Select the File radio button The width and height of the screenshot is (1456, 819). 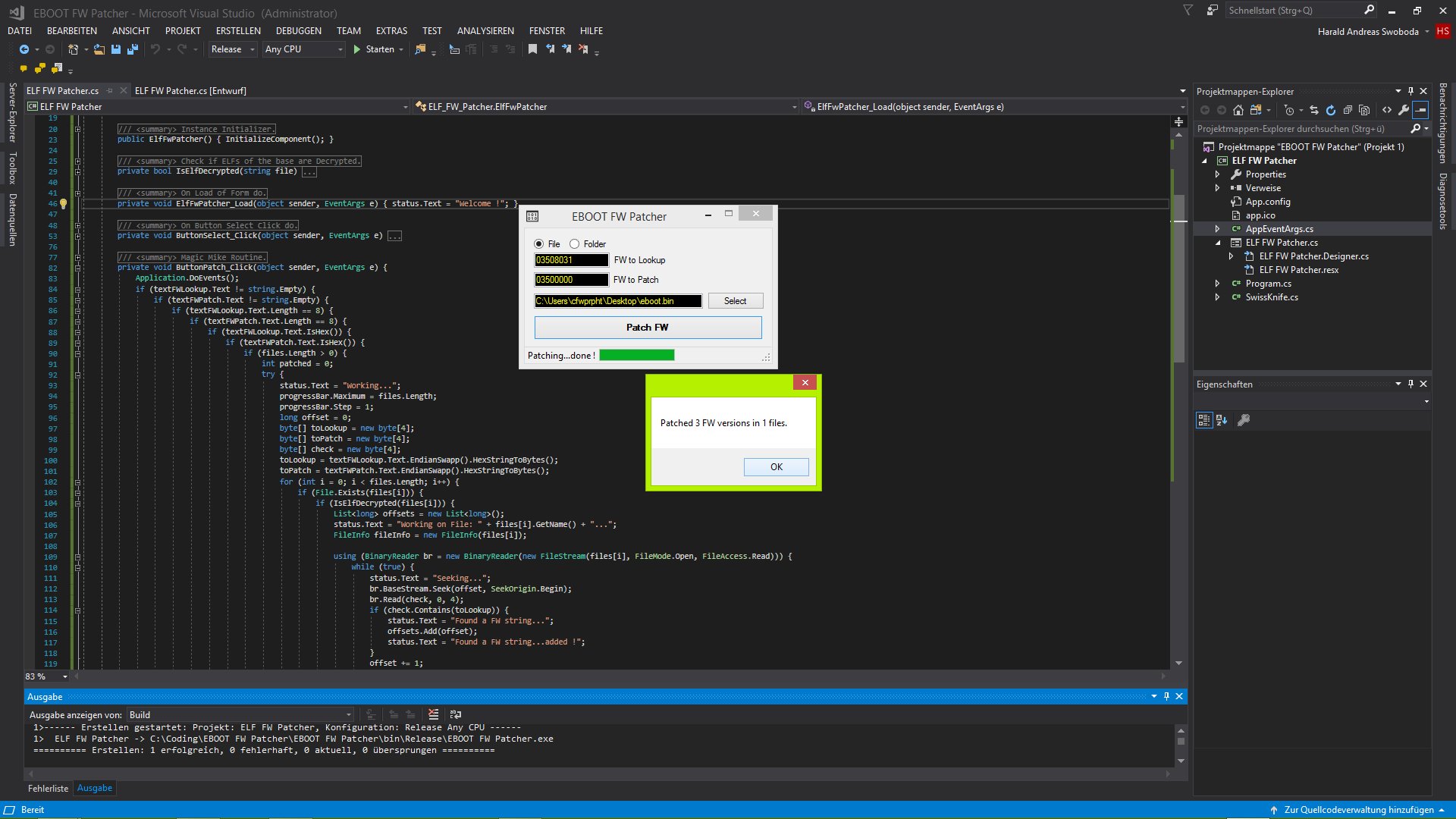click(539, 244)
